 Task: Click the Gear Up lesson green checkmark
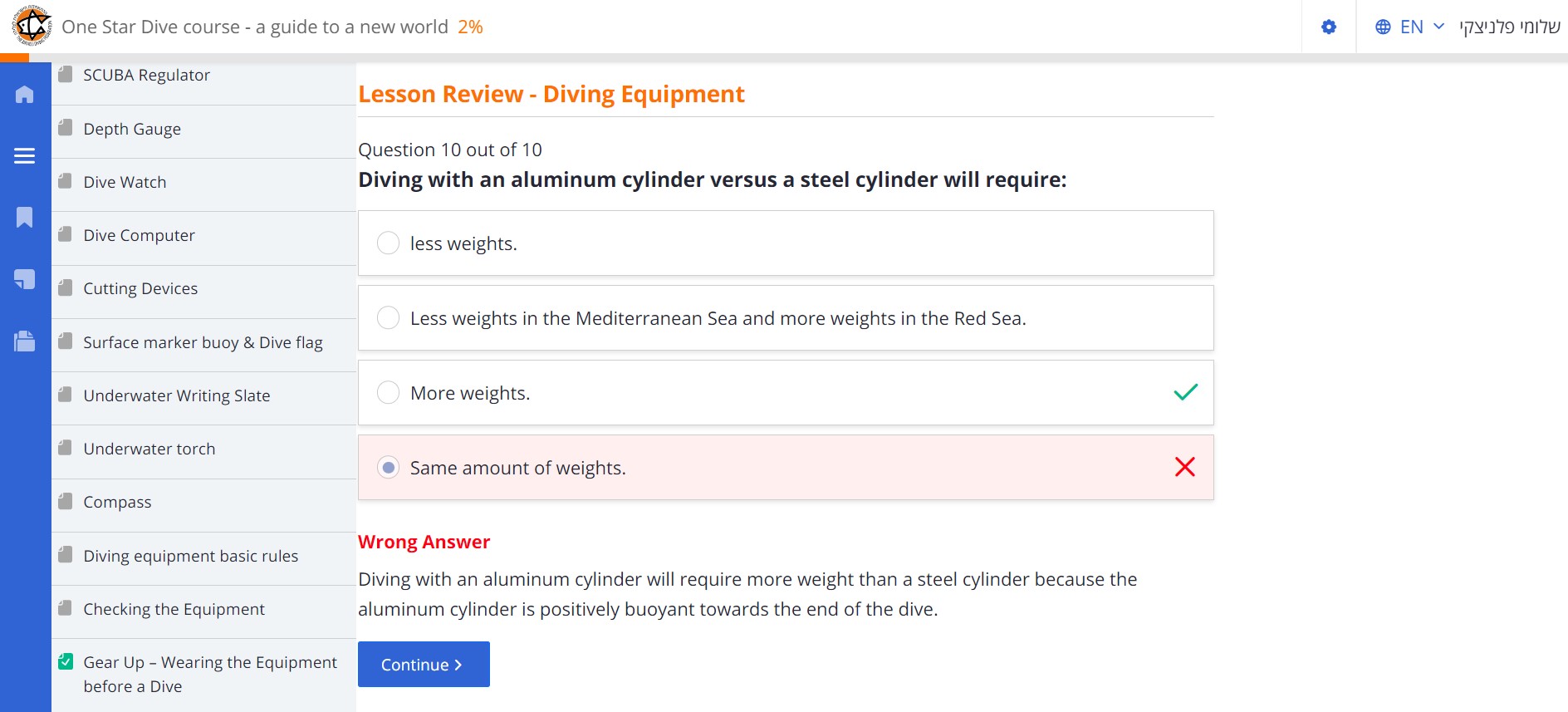[66, 662]
